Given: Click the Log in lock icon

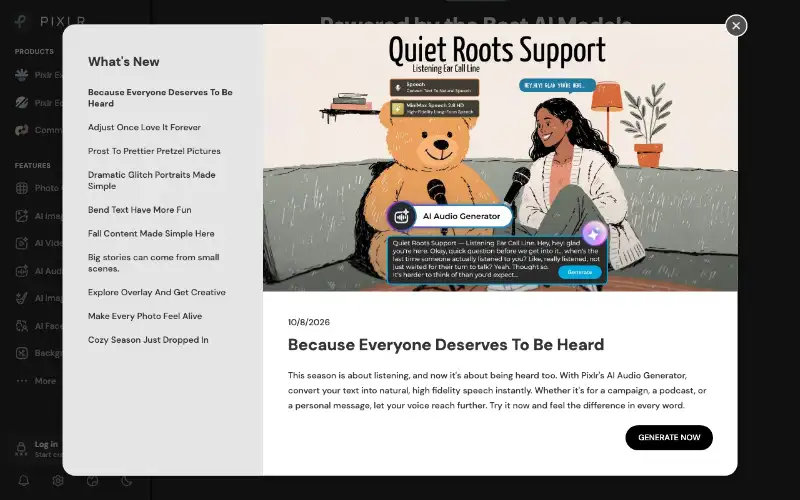Looking at the screenshot, I should [x=21, y=449].
